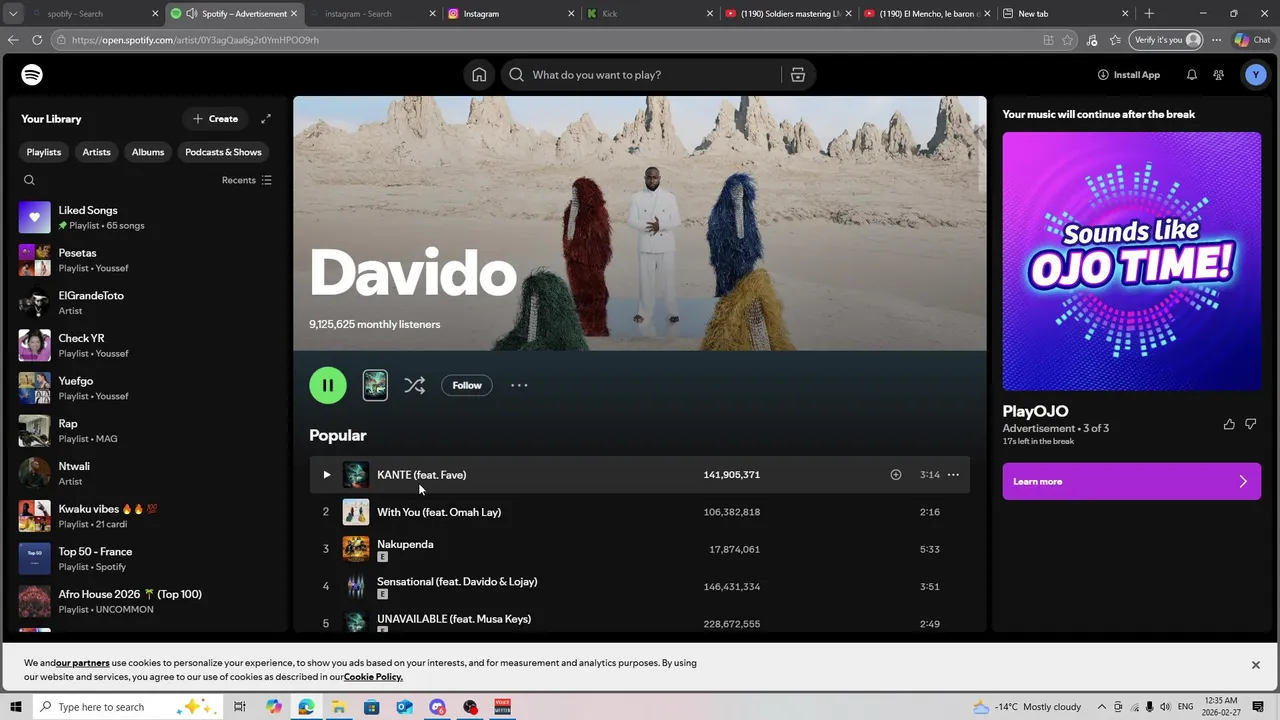Open the ElGrandeToto artist
1280x720 pixels.
(x=146, y=303)
